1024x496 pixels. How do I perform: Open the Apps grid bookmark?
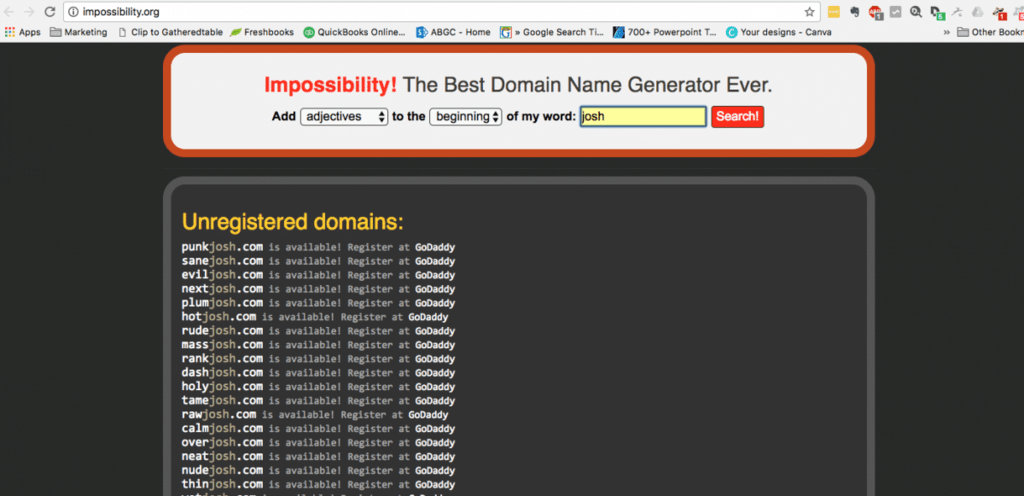point(23,32)
